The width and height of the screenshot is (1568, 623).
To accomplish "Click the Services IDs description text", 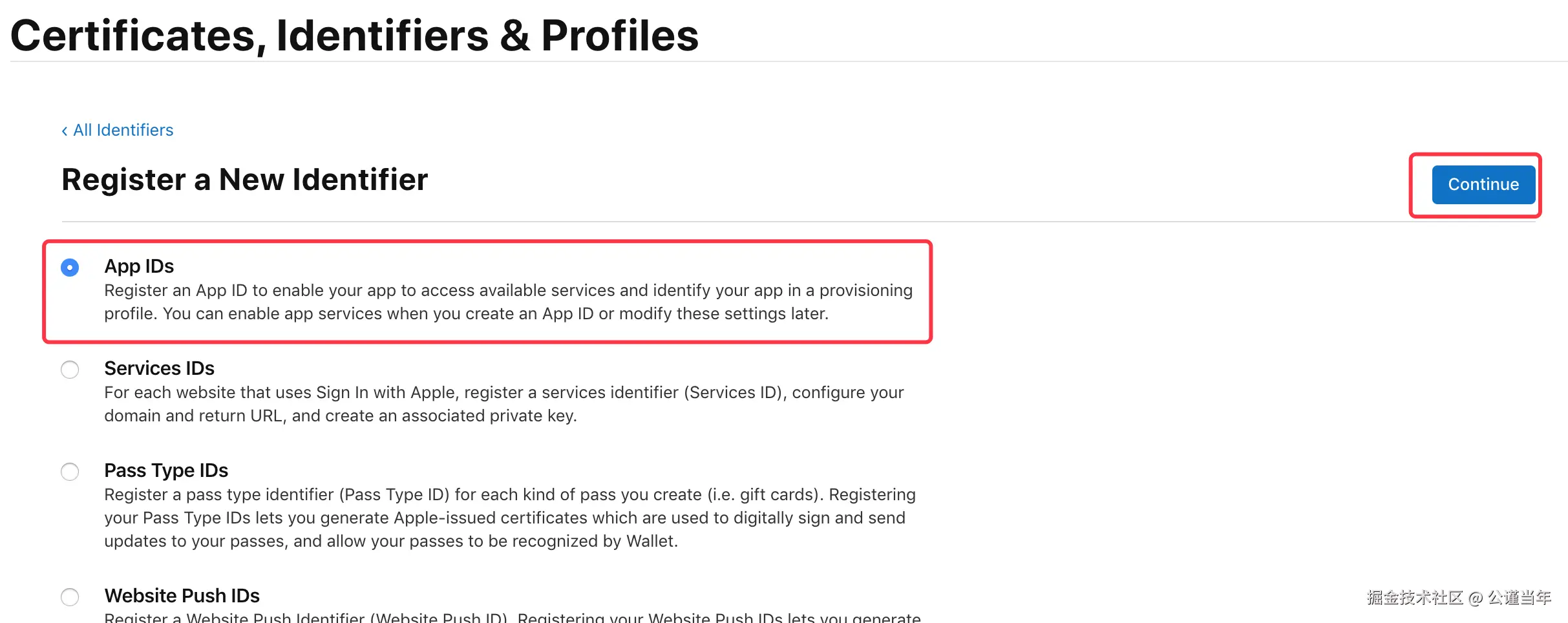I will coord(503,405).
